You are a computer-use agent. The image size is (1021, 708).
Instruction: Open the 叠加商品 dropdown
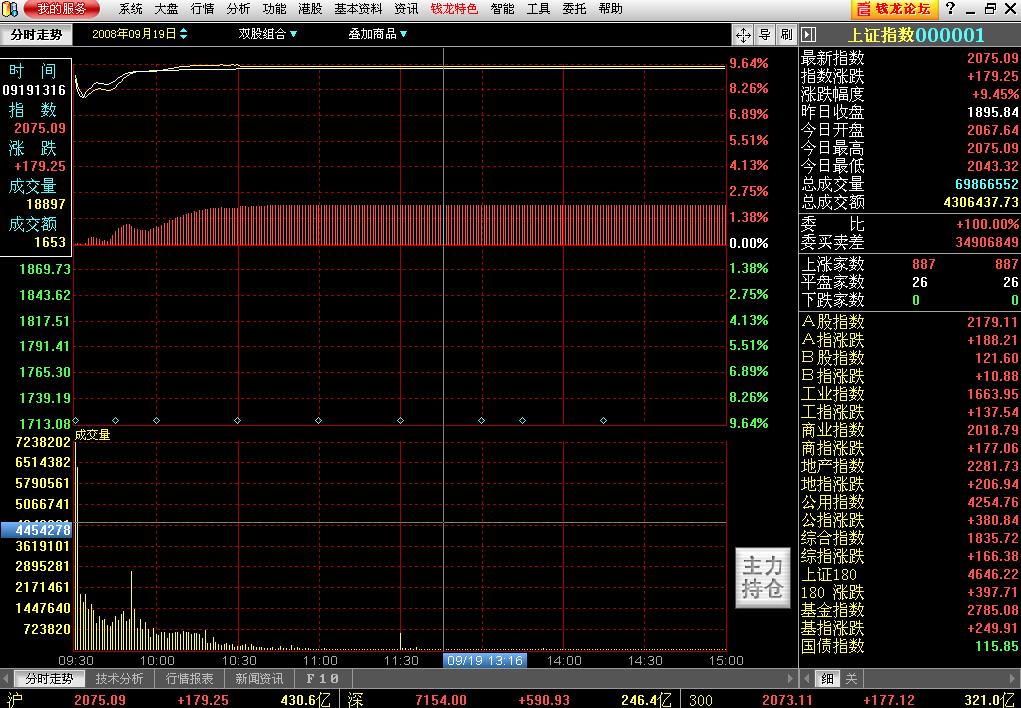click(378, 34)
